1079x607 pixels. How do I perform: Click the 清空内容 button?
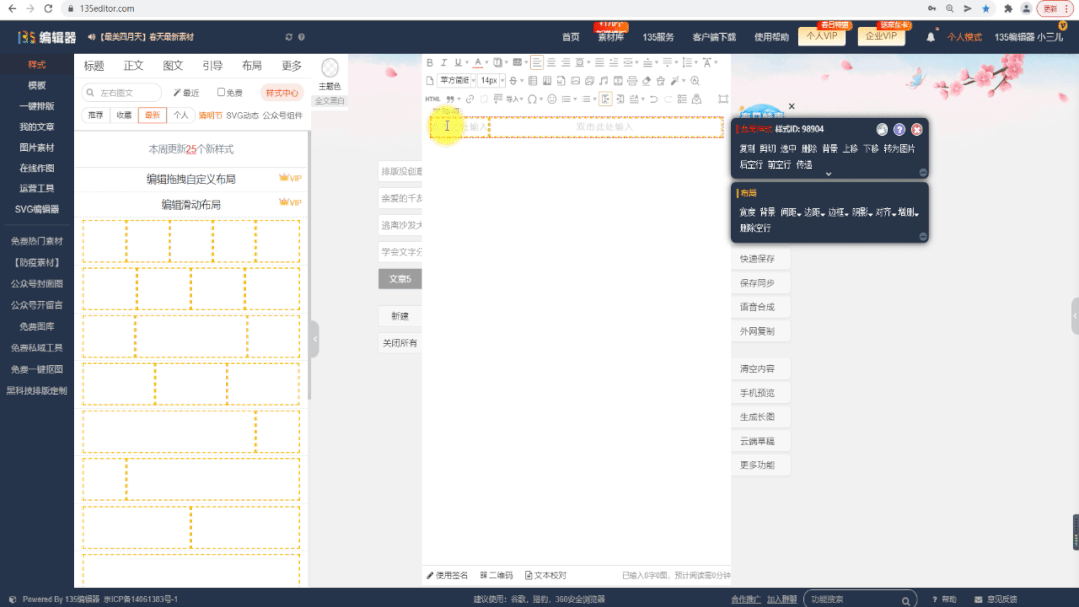point(757,369)
